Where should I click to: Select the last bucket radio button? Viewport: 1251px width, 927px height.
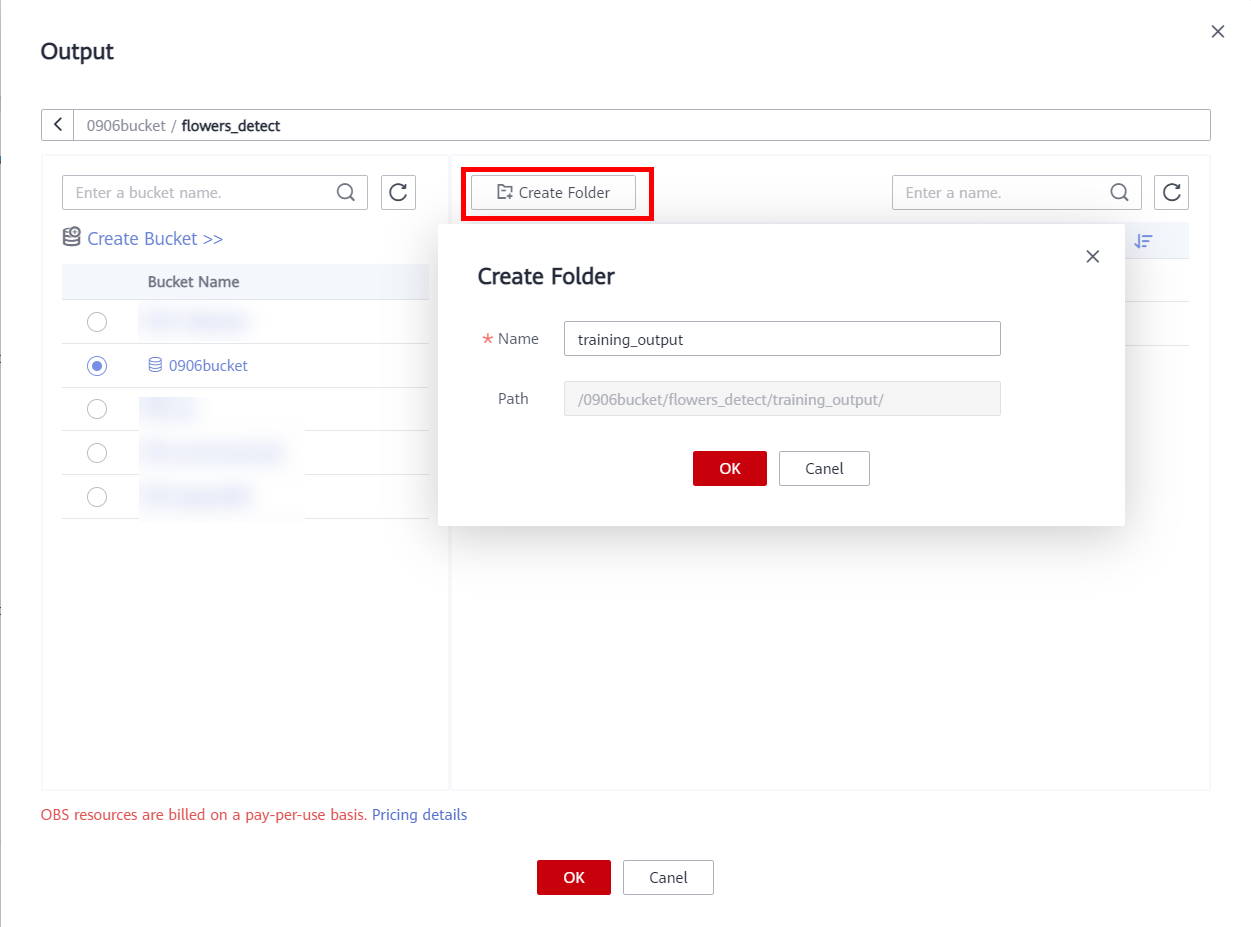click(x=97, y=497)
